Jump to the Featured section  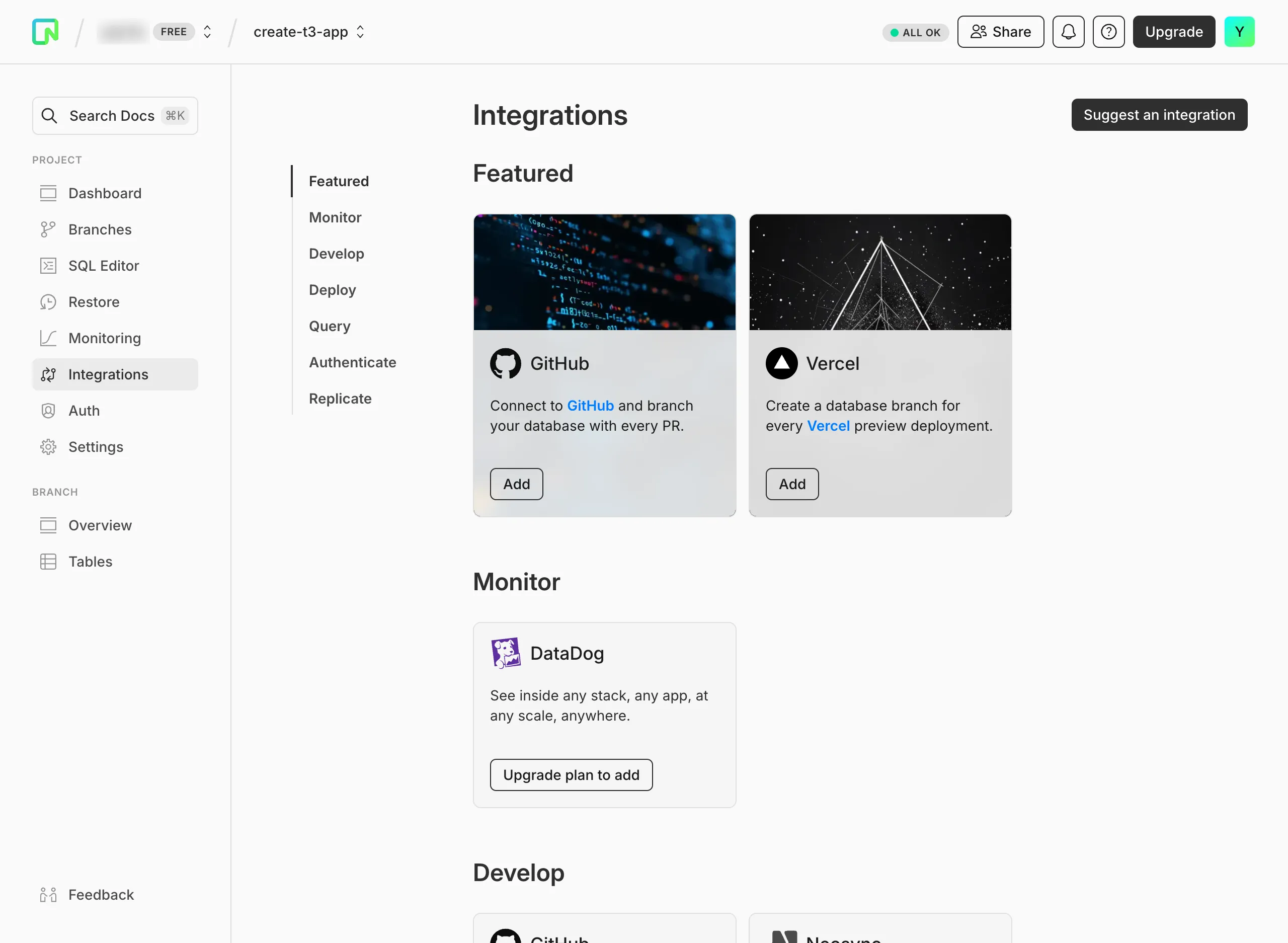pos(339,182)
